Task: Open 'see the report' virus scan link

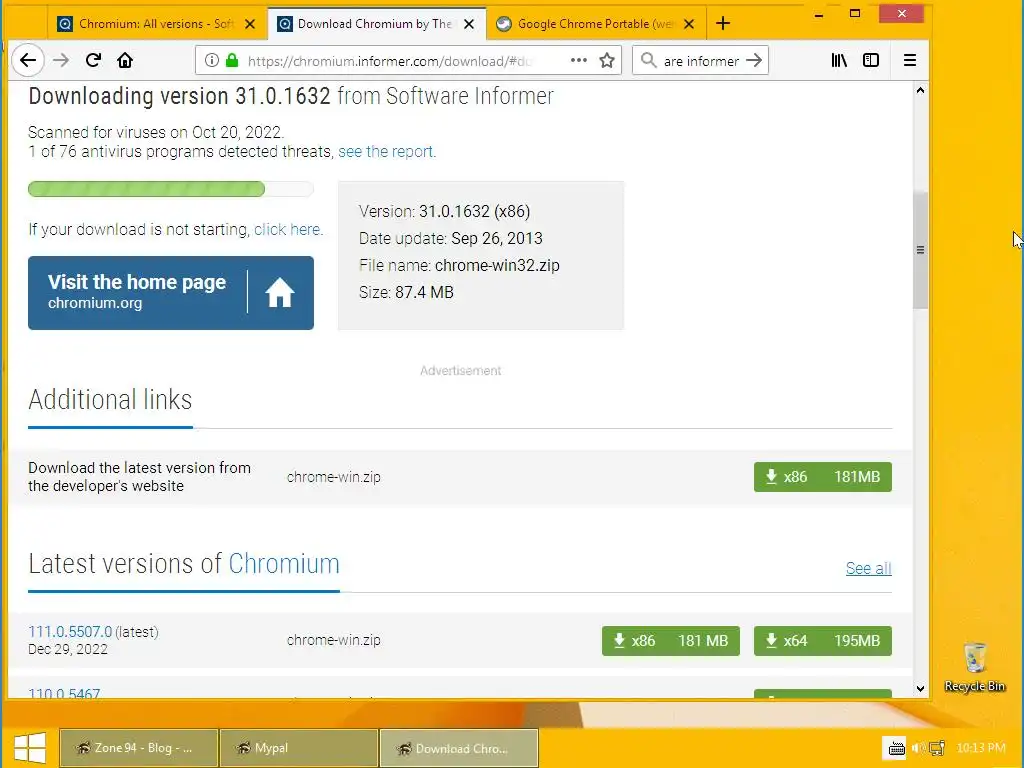Action: click(x=387, y=152)
